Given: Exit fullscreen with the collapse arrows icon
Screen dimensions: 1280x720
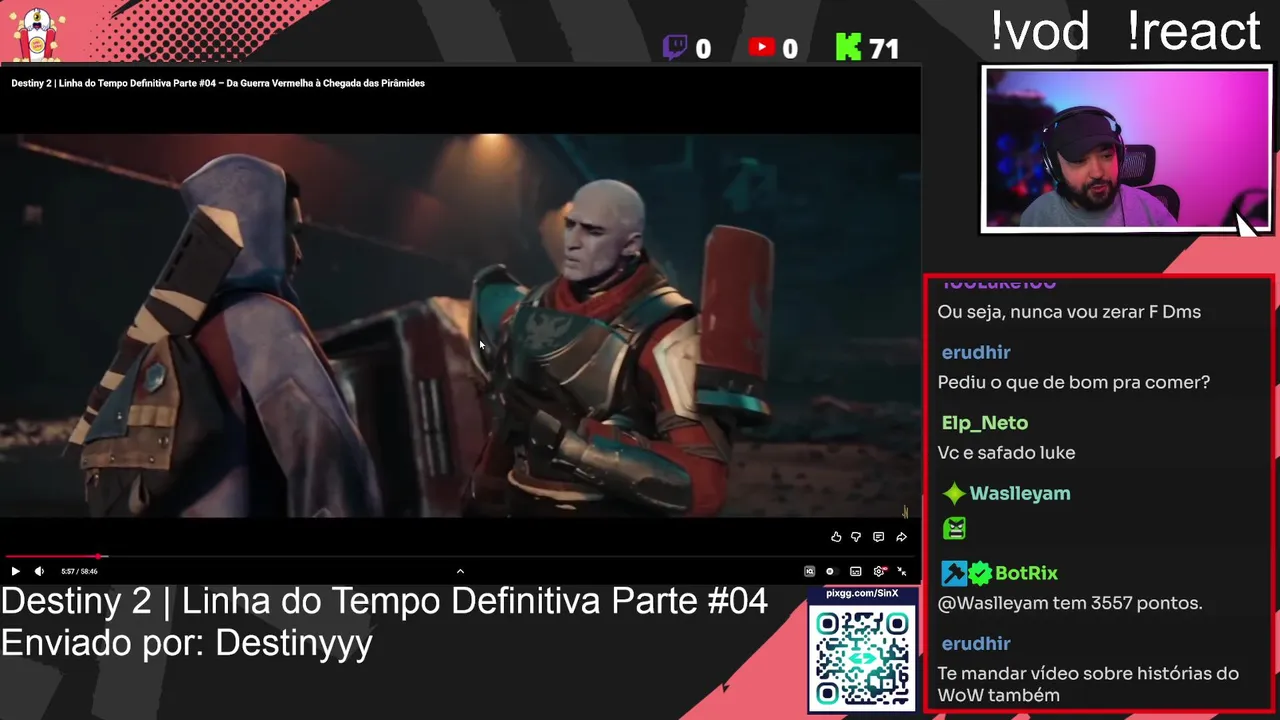Looking at the screenshot, I should 902,571.
